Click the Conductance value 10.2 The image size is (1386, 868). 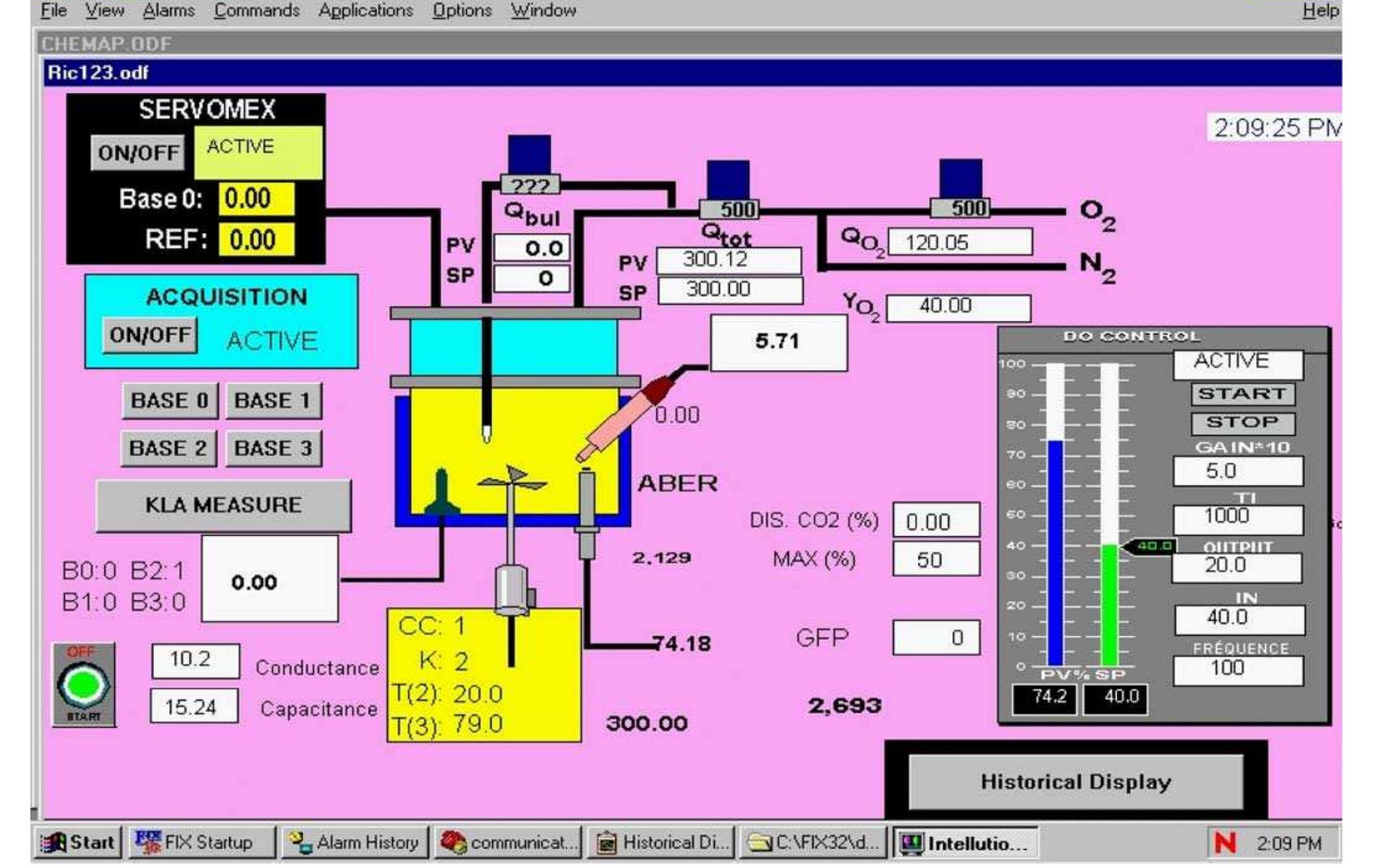(x=195, y=661)
